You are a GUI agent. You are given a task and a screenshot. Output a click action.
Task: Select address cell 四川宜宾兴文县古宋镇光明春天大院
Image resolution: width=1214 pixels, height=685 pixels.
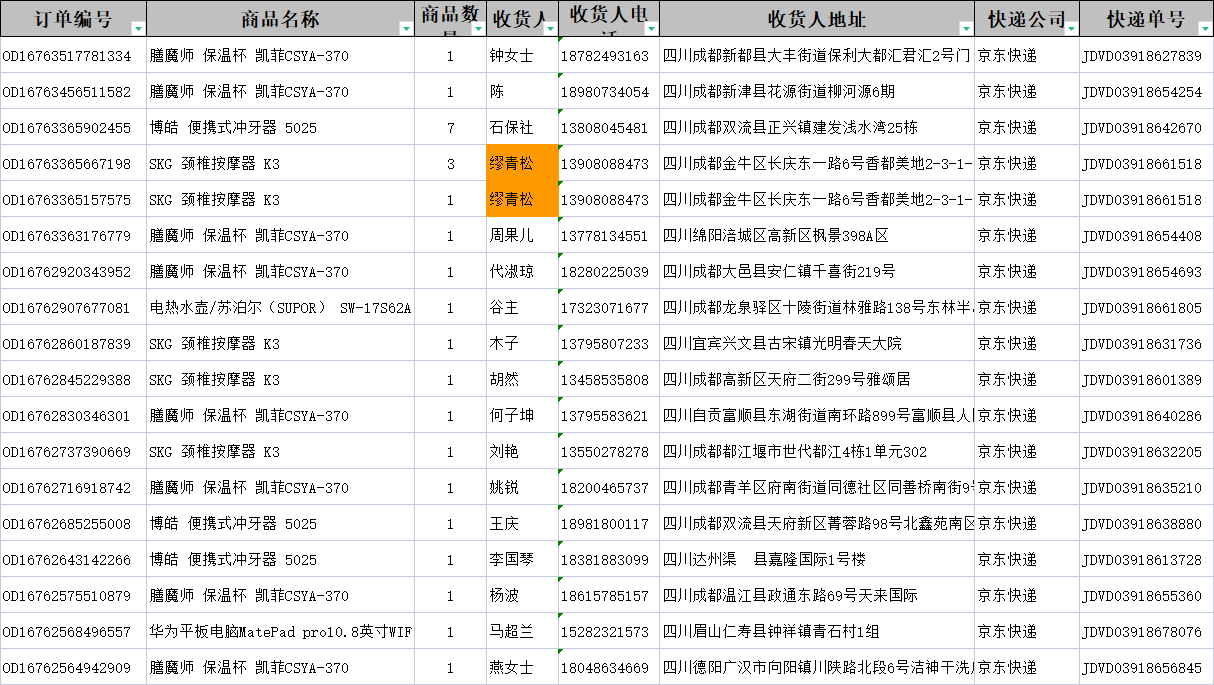[x=817, y=343]
